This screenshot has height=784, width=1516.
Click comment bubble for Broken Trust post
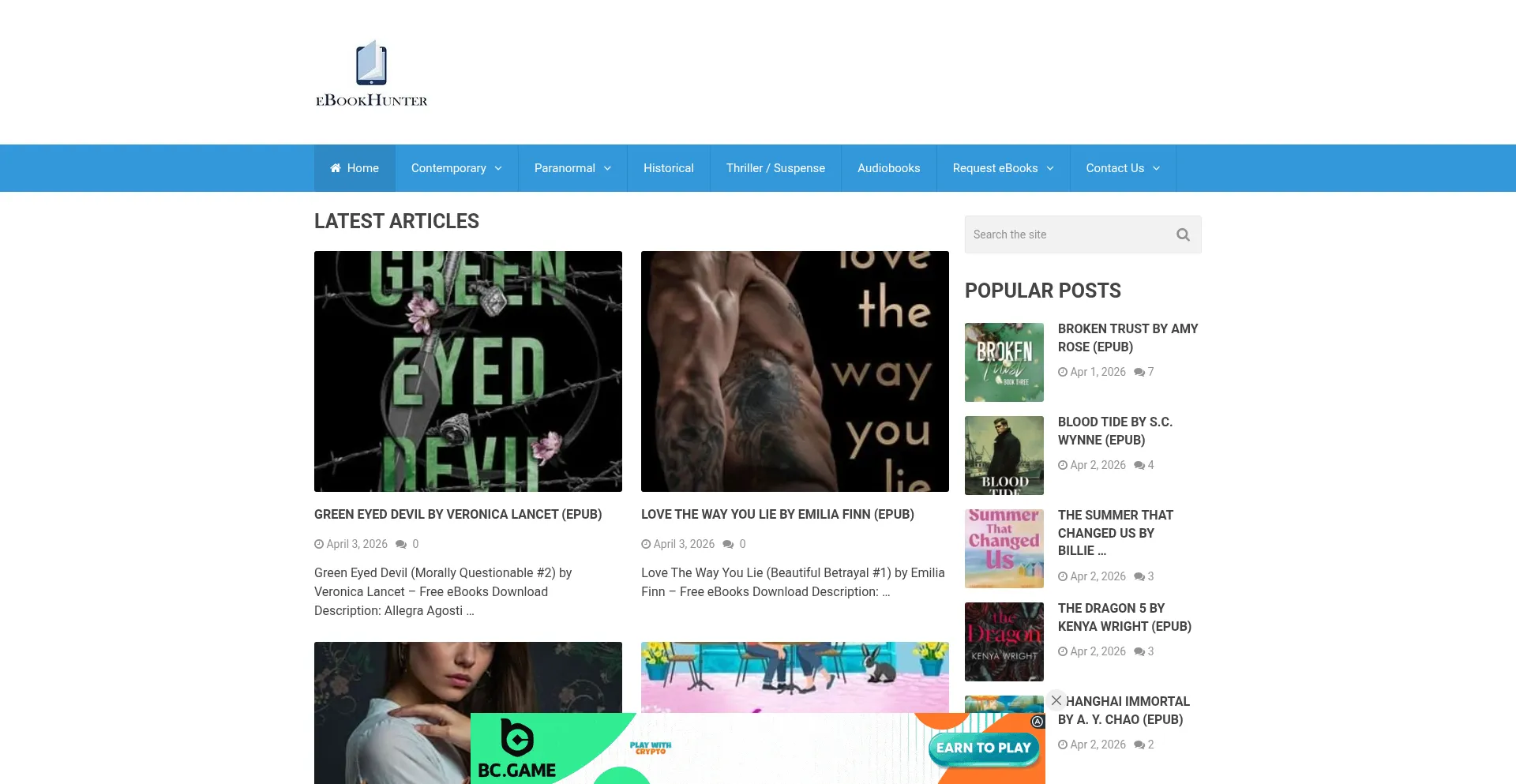click(1139, 372)
